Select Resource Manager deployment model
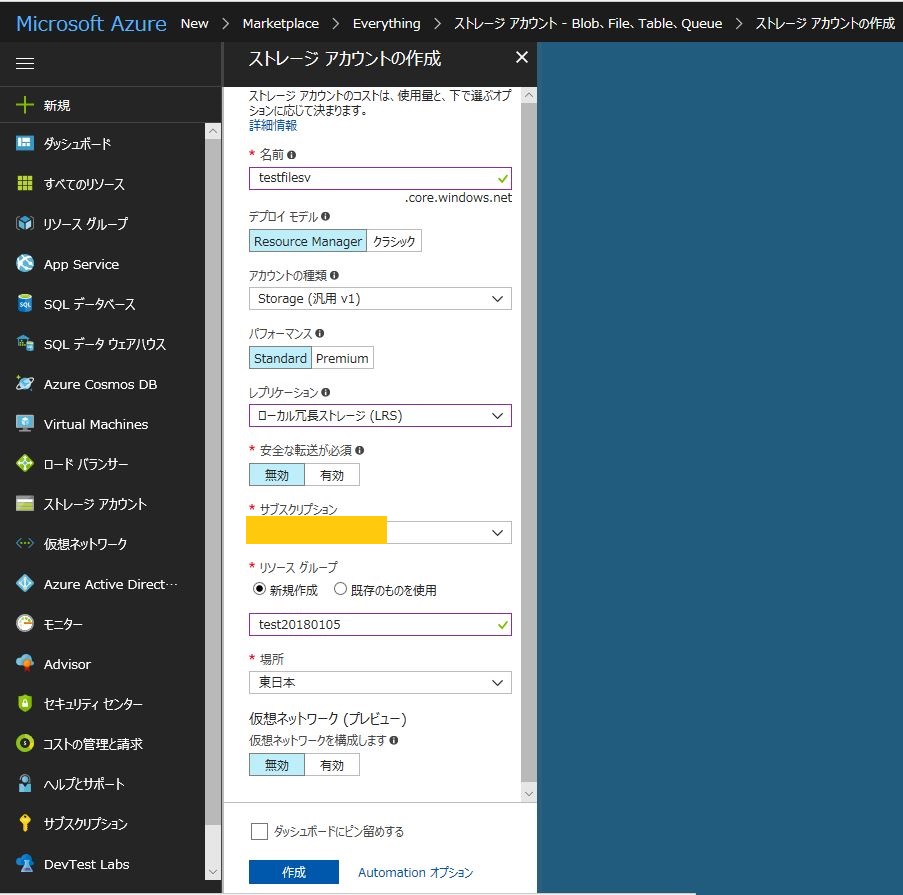 [x=308, y=241]
